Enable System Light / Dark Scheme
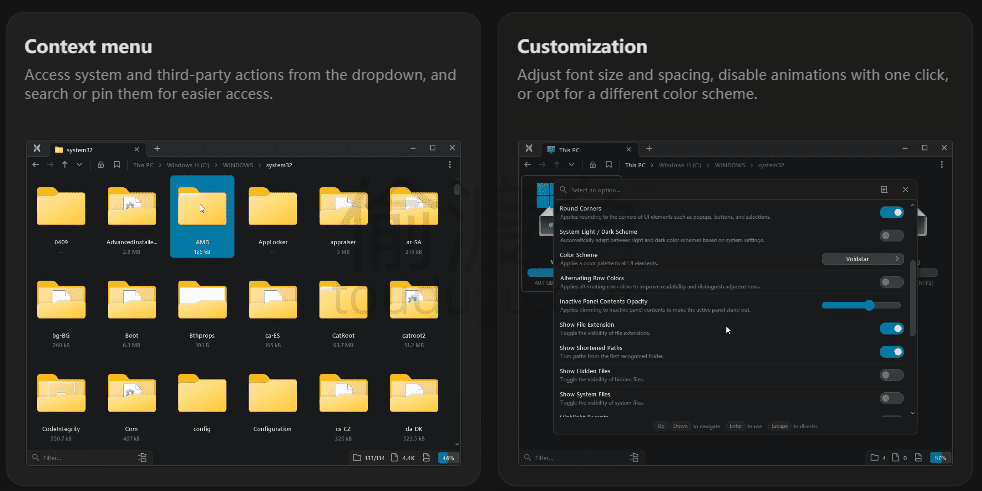 pos(892,235)
